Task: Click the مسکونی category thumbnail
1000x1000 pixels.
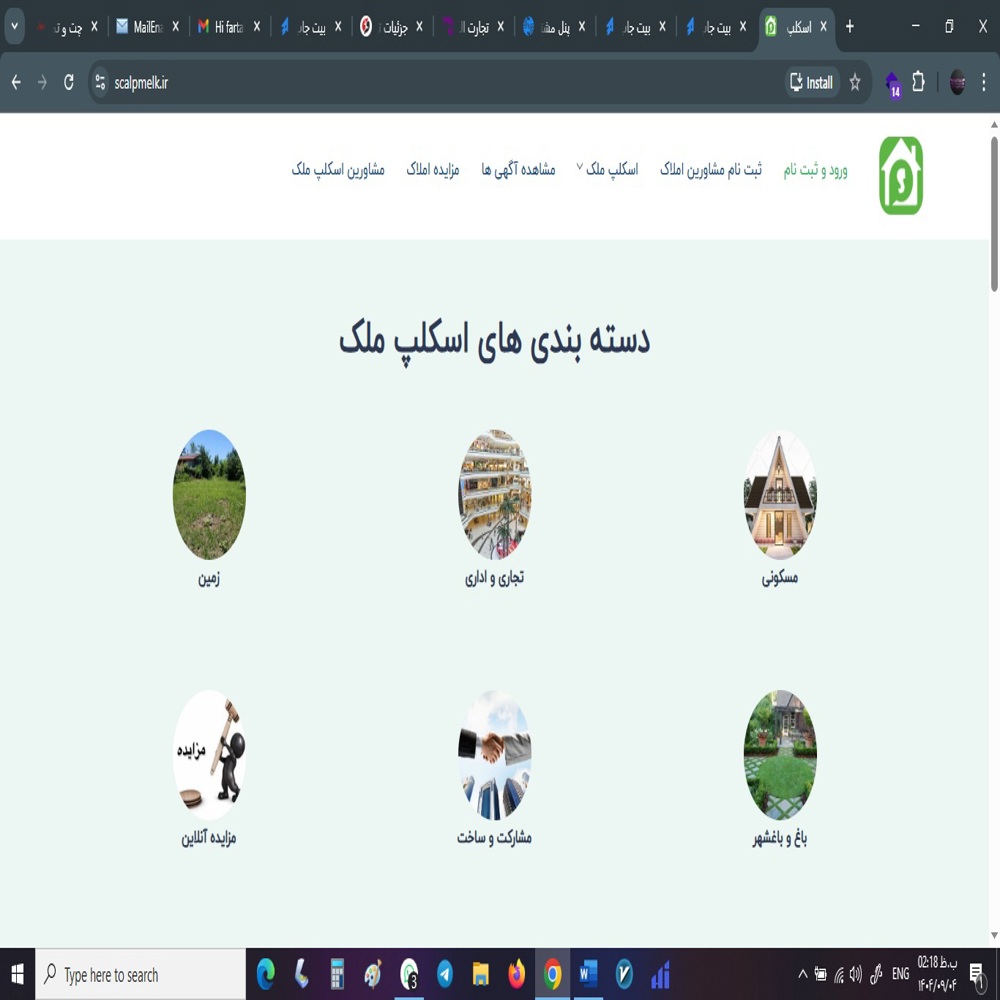Action: (780, 495)
